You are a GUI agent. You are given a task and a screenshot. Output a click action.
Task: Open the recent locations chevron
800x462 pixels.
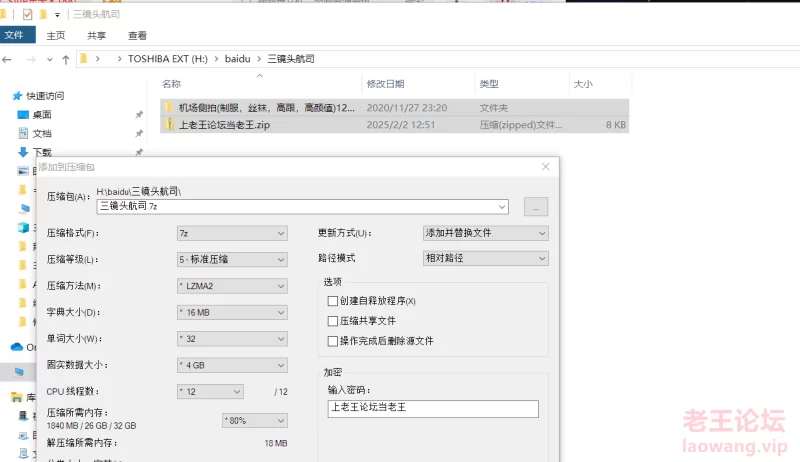[49, 60]
